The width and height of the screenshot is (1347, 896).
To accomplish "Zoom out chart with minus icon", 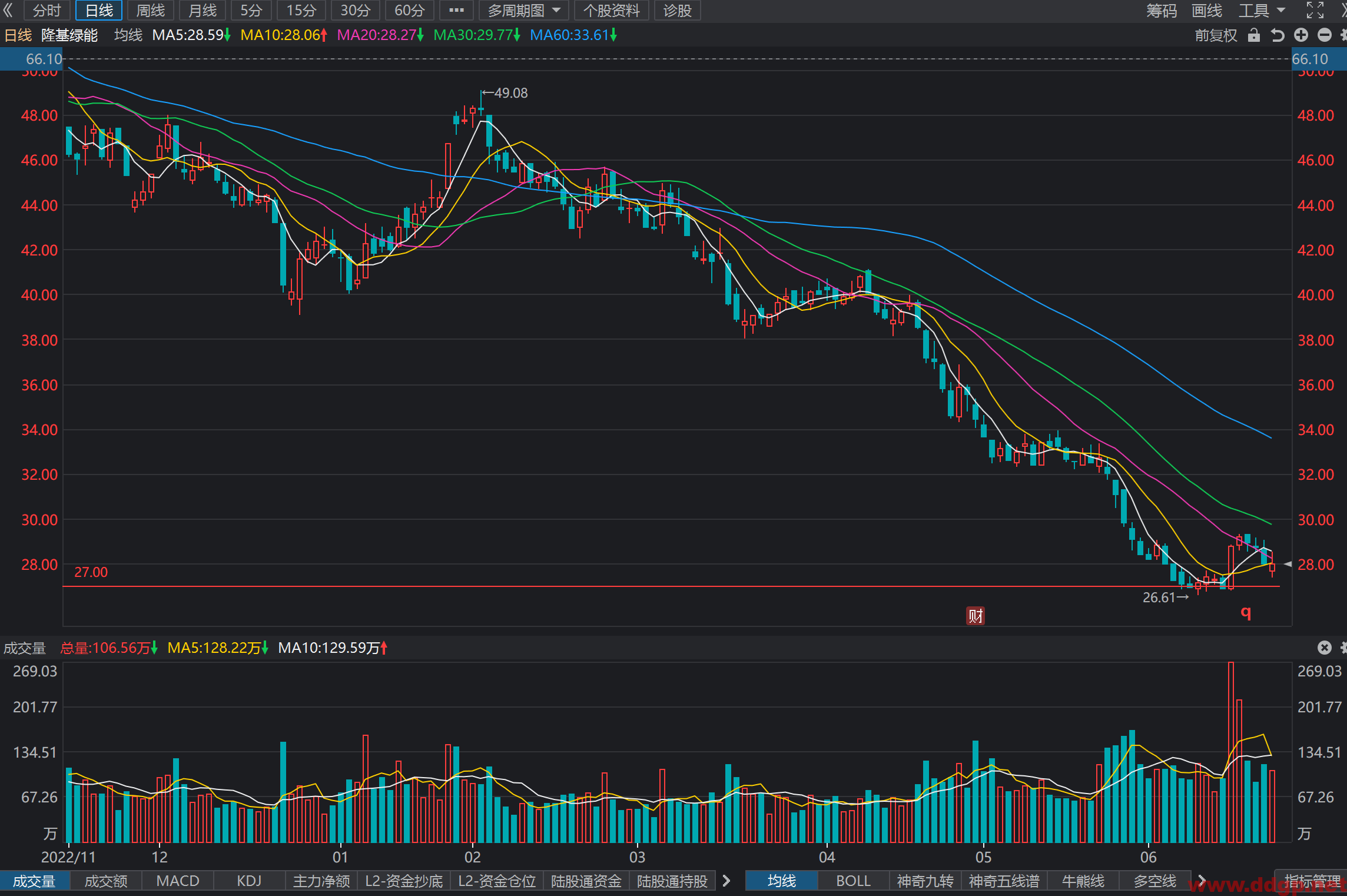I will pos(1325,35).
